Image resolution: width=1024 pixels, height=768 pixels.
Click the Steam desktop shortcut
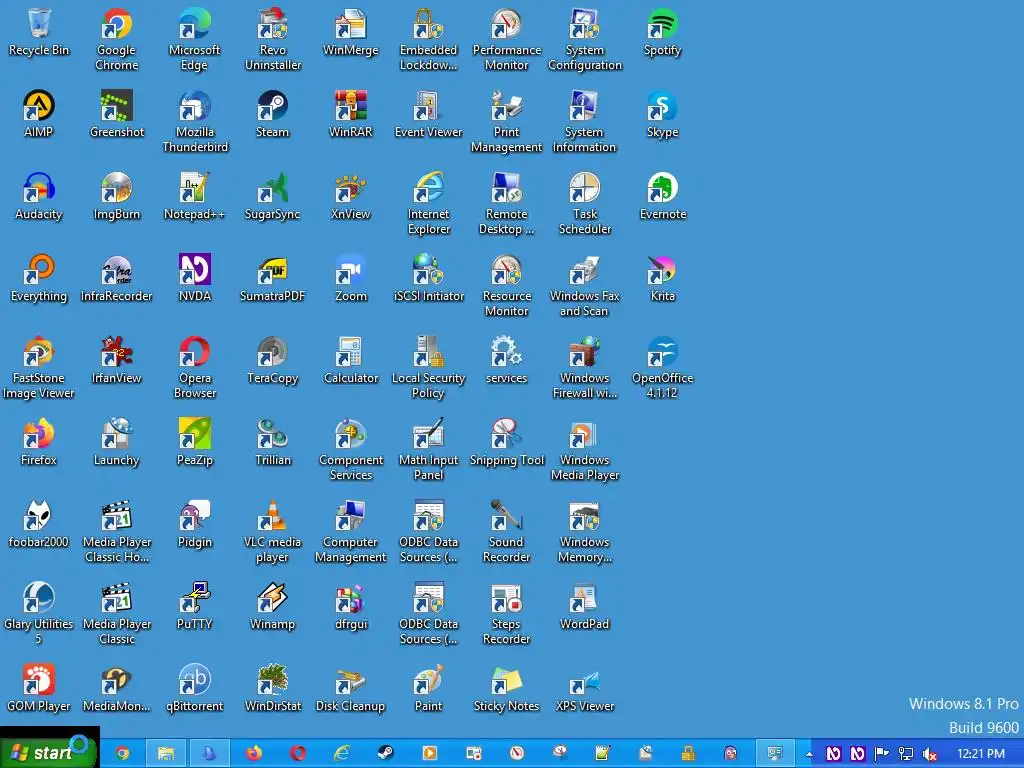(x=272, y=114)
